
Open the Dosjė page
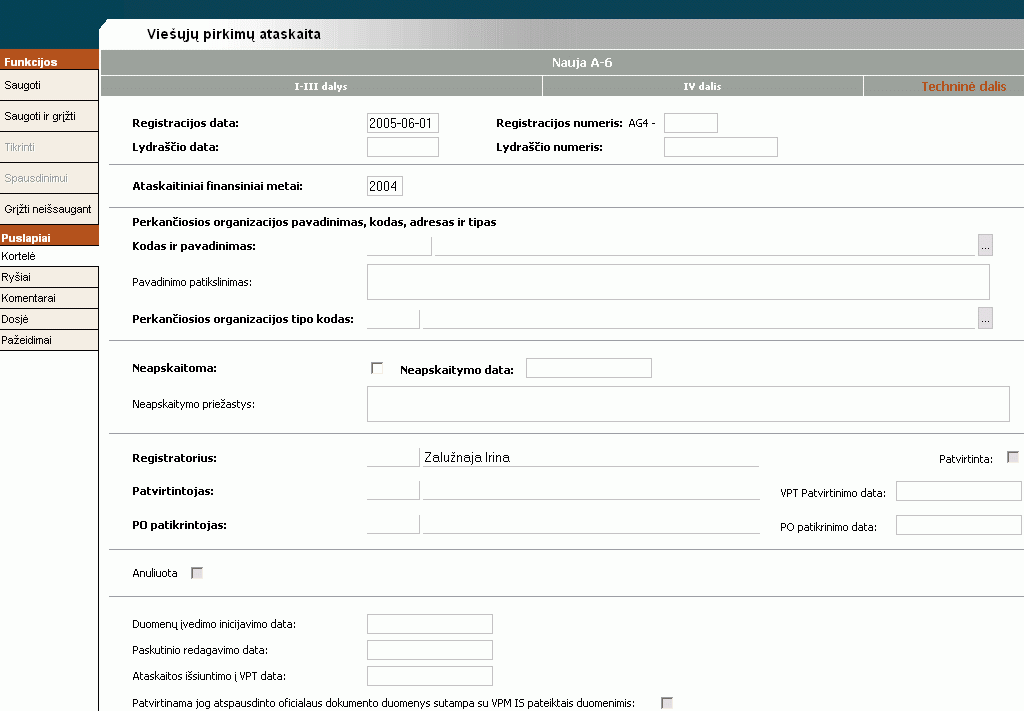point(49,319)
